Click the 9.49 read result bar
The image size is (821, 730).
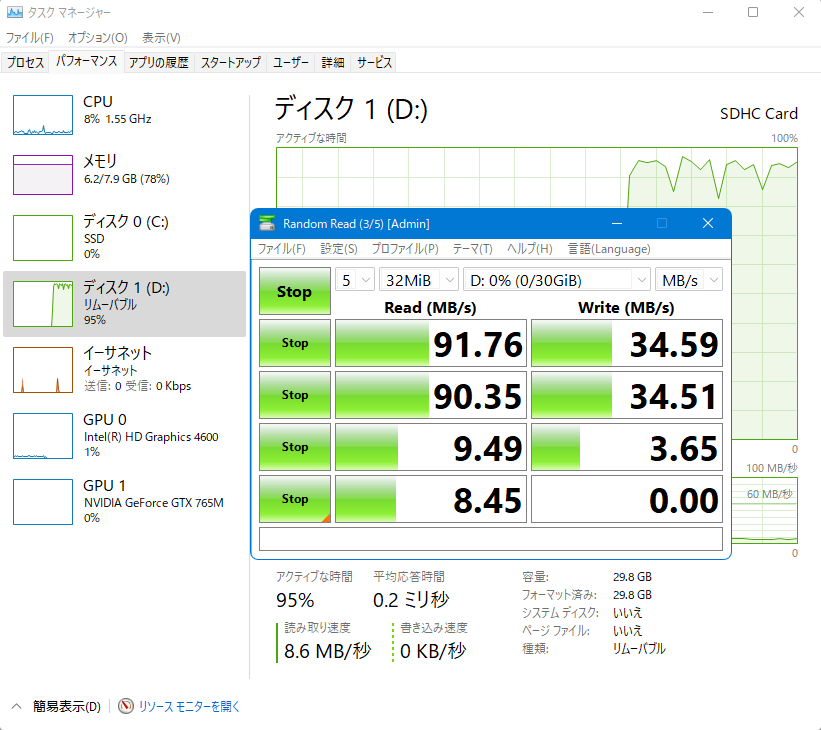[x=430, y=447]
